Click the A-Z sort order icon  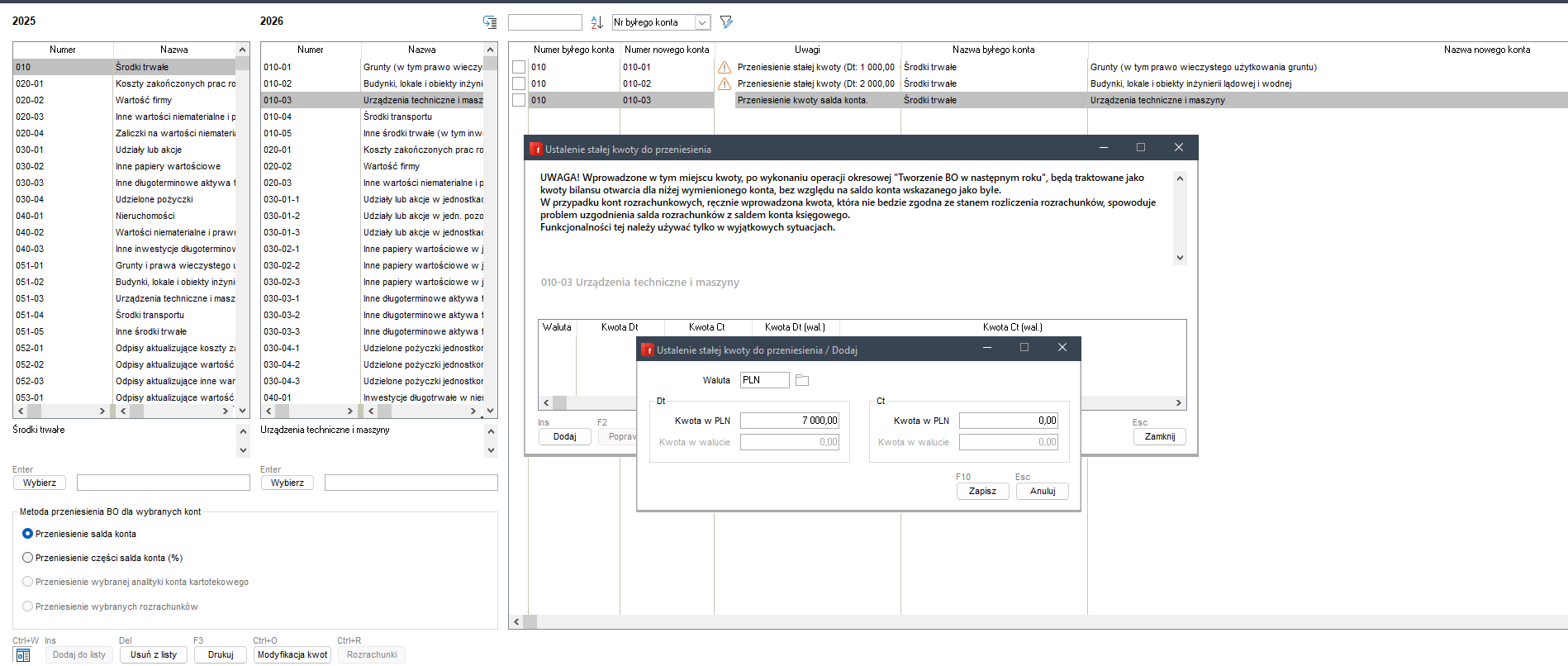(x=596, y=22)
